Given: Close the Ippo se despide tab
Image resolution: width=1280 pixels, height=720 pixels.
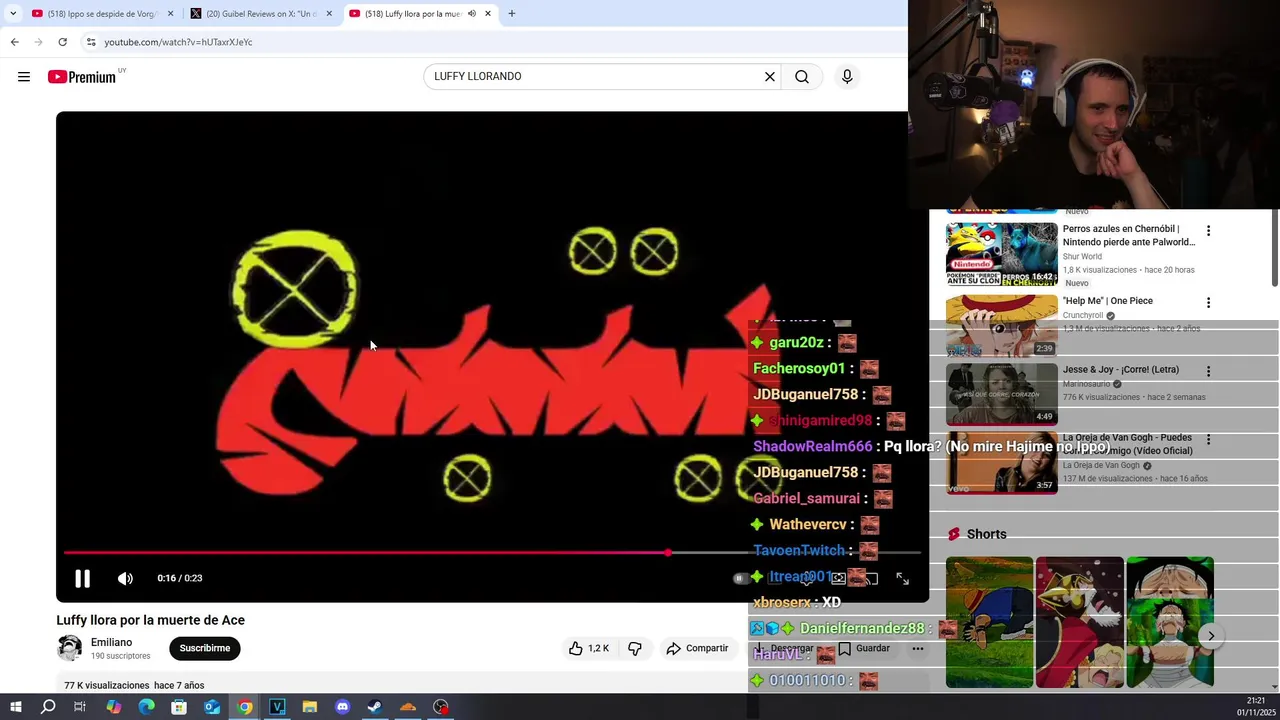Looking at the screenshot, I should [x=171, y=14].
